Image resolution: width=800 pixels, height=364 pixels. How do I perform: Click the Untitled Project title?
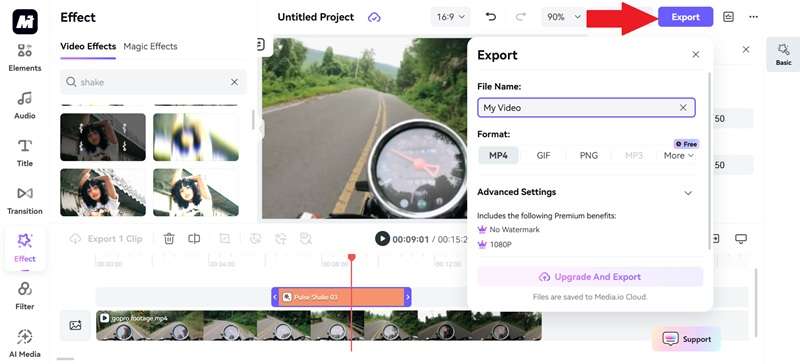click(x=315, y=17)
